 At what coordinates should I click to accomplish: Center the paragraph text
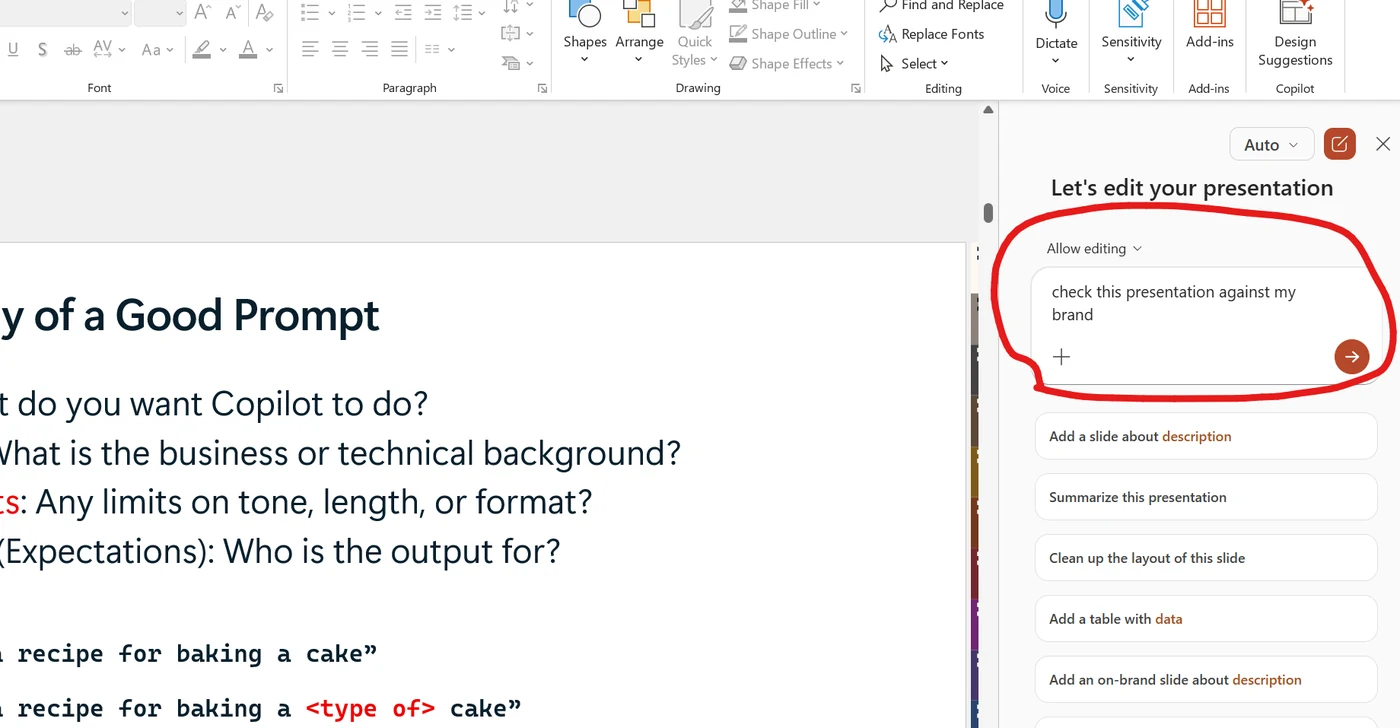coord(340,49)
